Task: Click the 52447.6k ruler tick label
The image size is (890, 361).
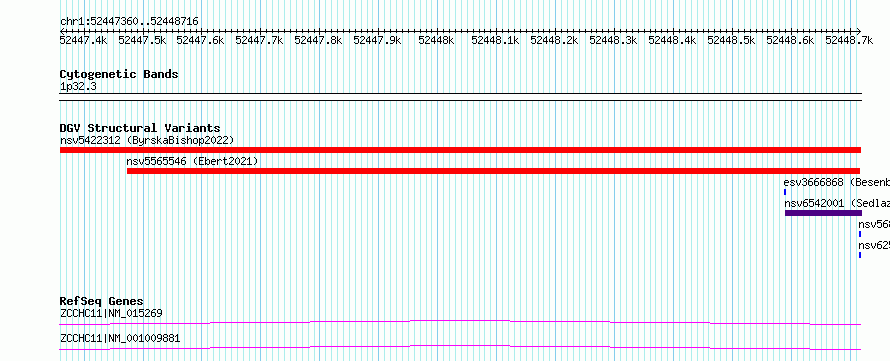Action: 200,40
